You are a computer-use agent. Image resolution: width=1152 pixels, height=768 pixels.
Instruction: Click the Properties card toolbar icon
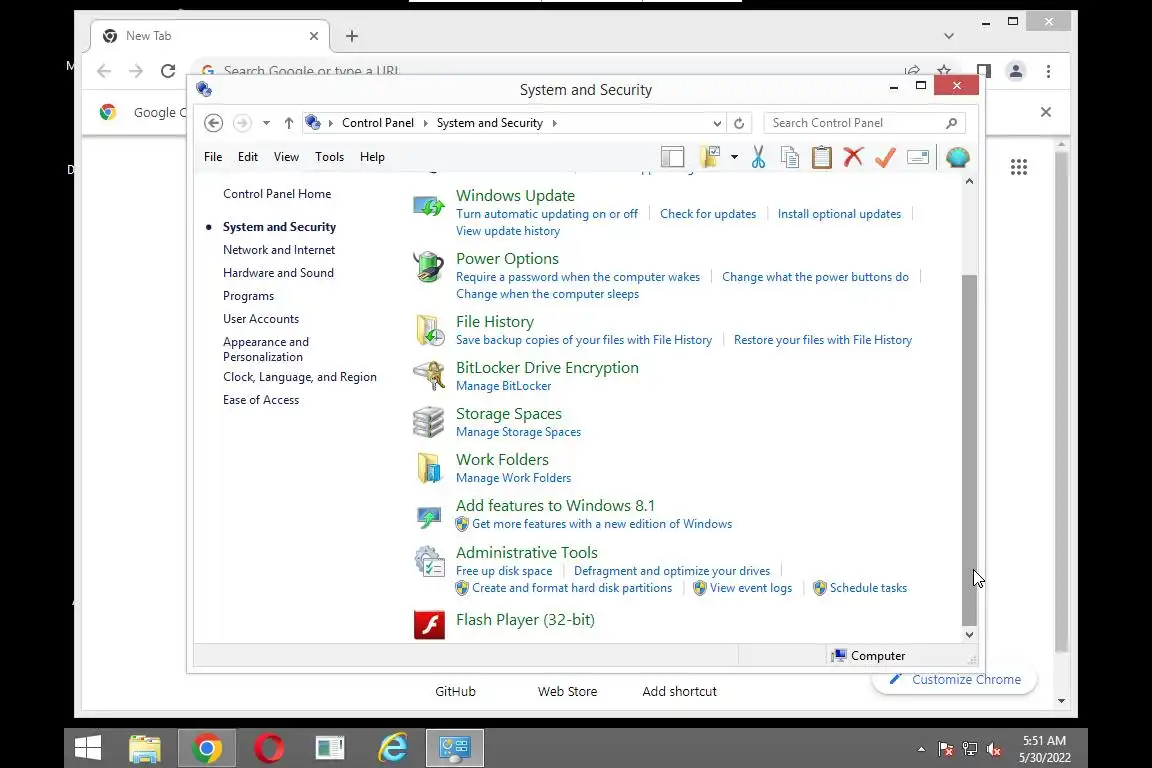[x=918, y=157]
